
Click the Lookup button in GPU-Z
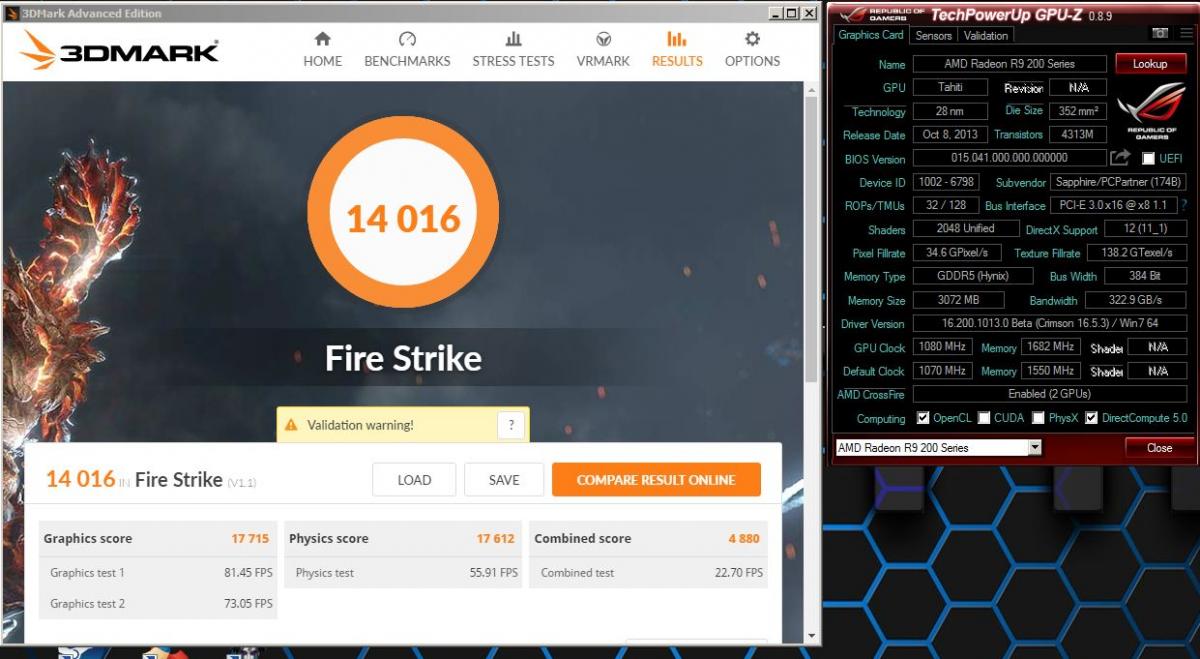(1150, 63)
